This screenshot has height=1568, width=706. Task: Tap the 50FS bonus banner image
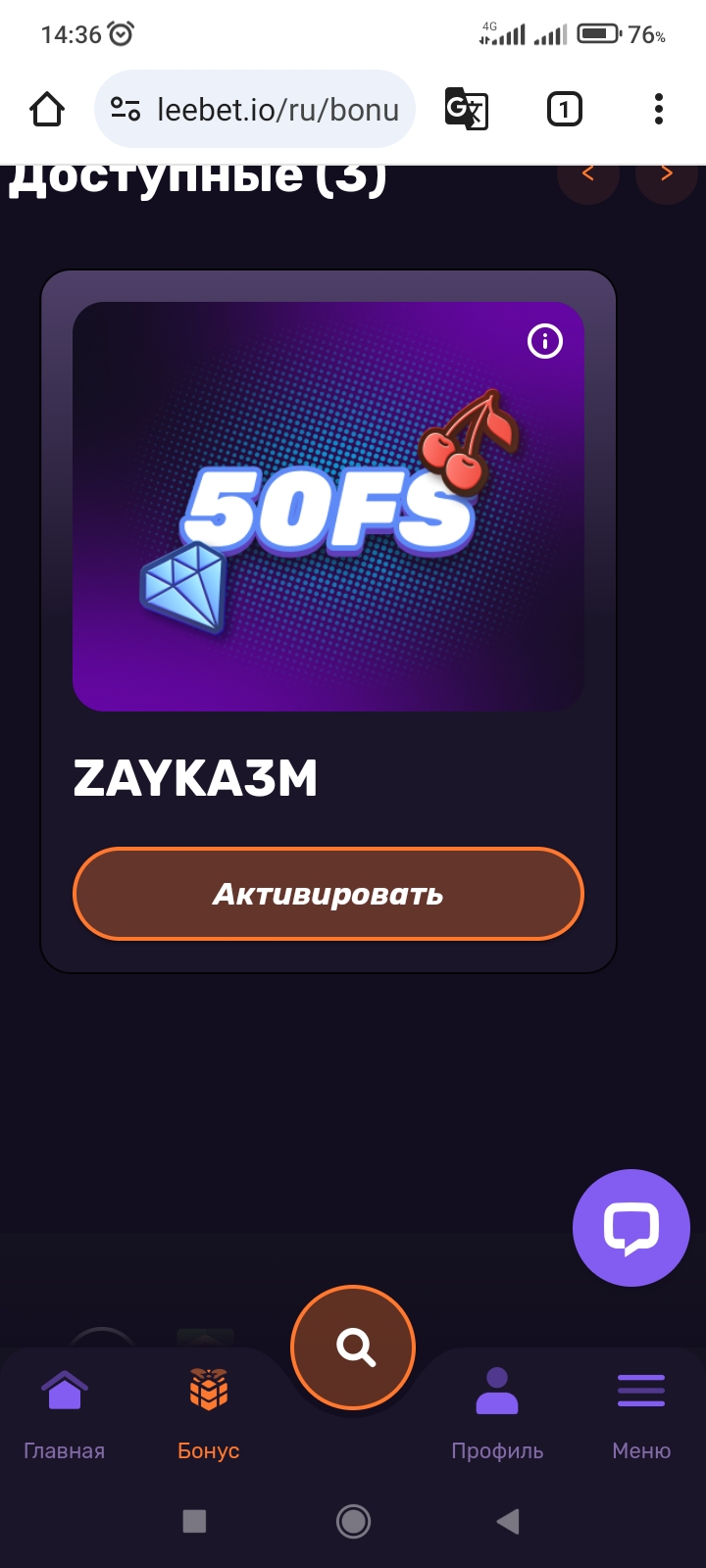coord(328,506)
